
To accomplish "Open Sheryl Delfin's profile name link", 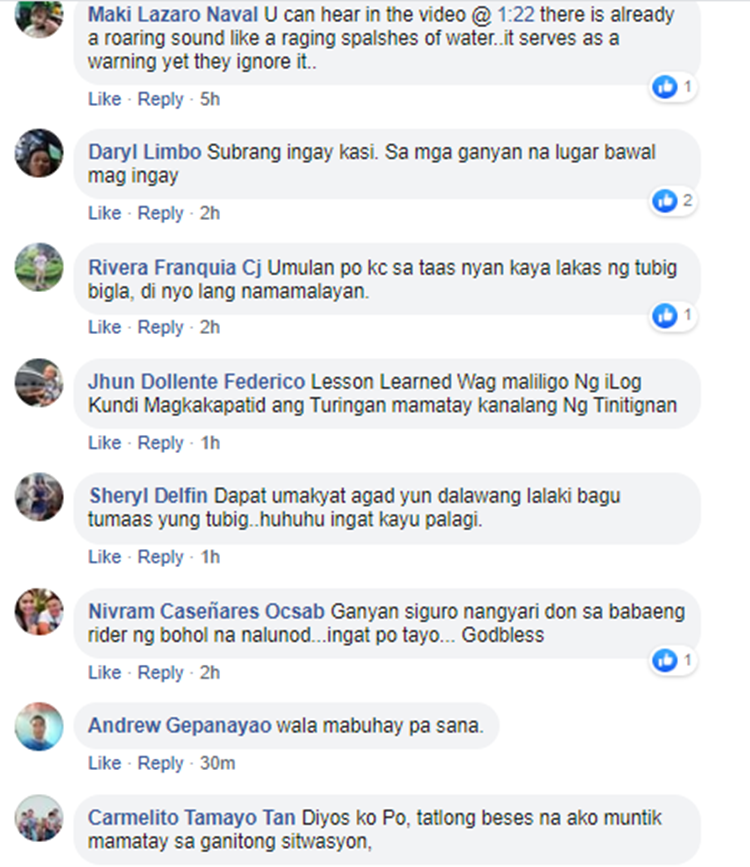I will pyautogui.click(x=149, y=496).
